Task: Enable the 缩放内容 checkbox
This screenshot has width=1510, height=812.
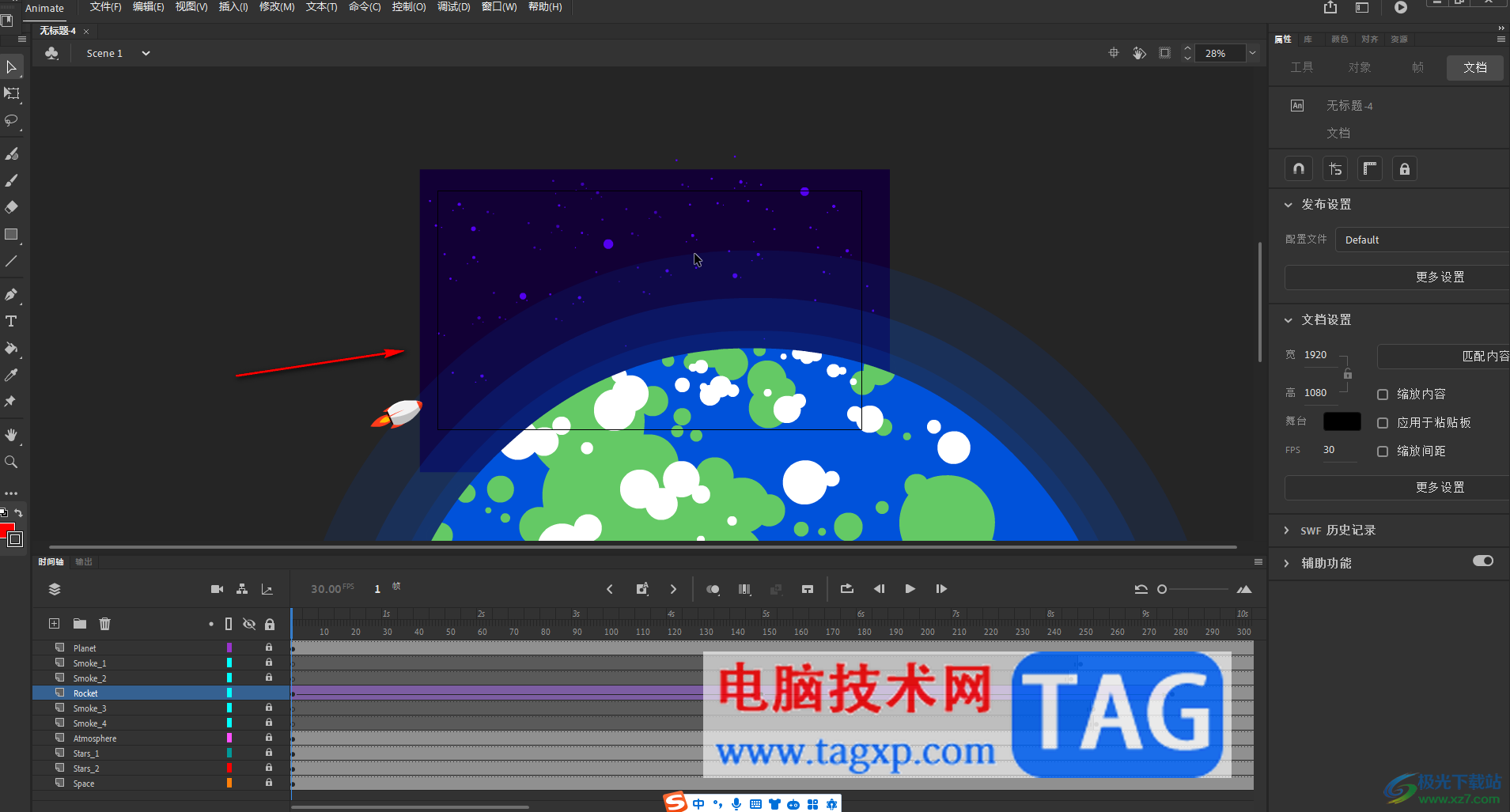Action: click(x=1383, y=395)
